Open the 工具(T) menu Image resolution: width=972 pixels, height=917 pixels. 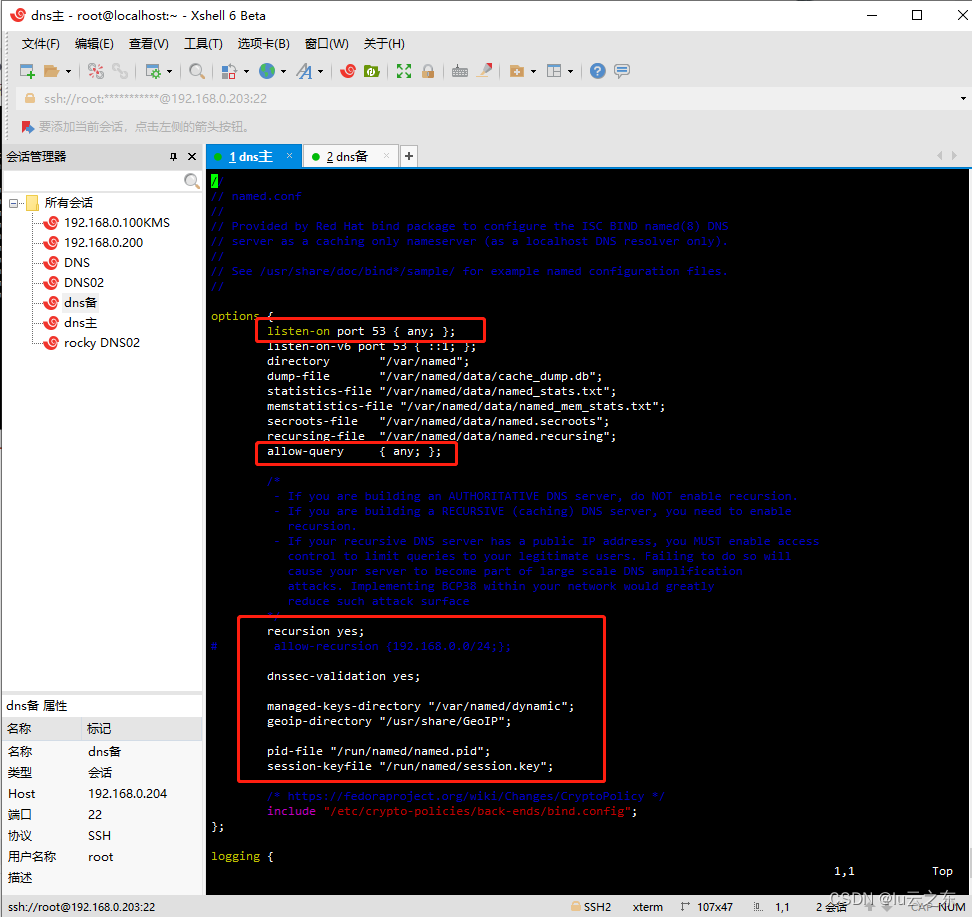tap(203, 44)
